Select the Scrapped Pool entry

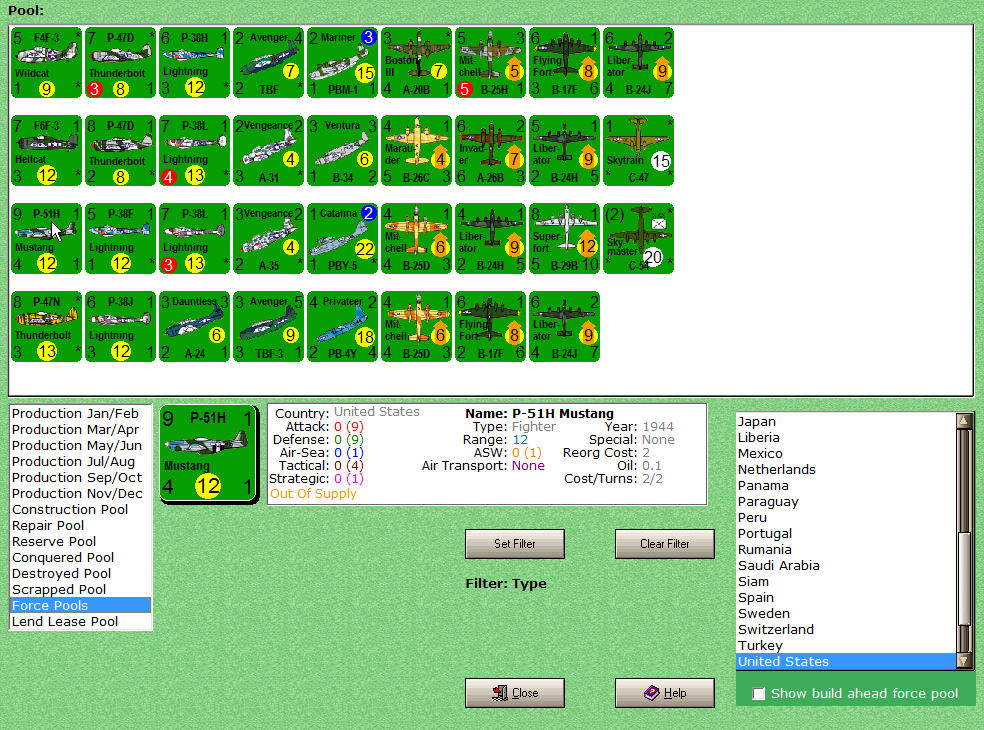tap(81, 589)
